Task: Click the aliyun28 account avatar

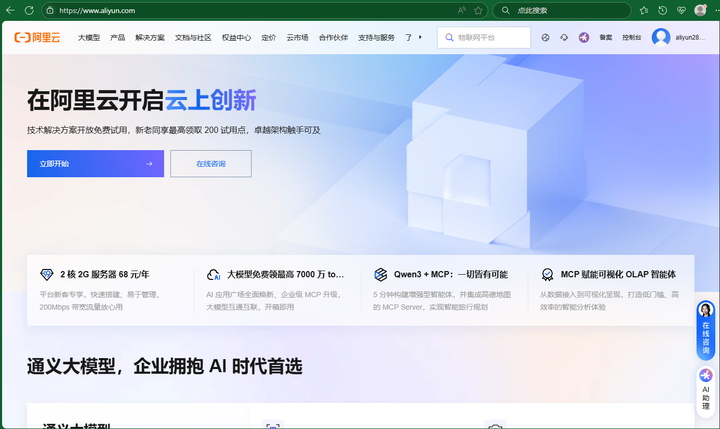Action: click(661, 37)
